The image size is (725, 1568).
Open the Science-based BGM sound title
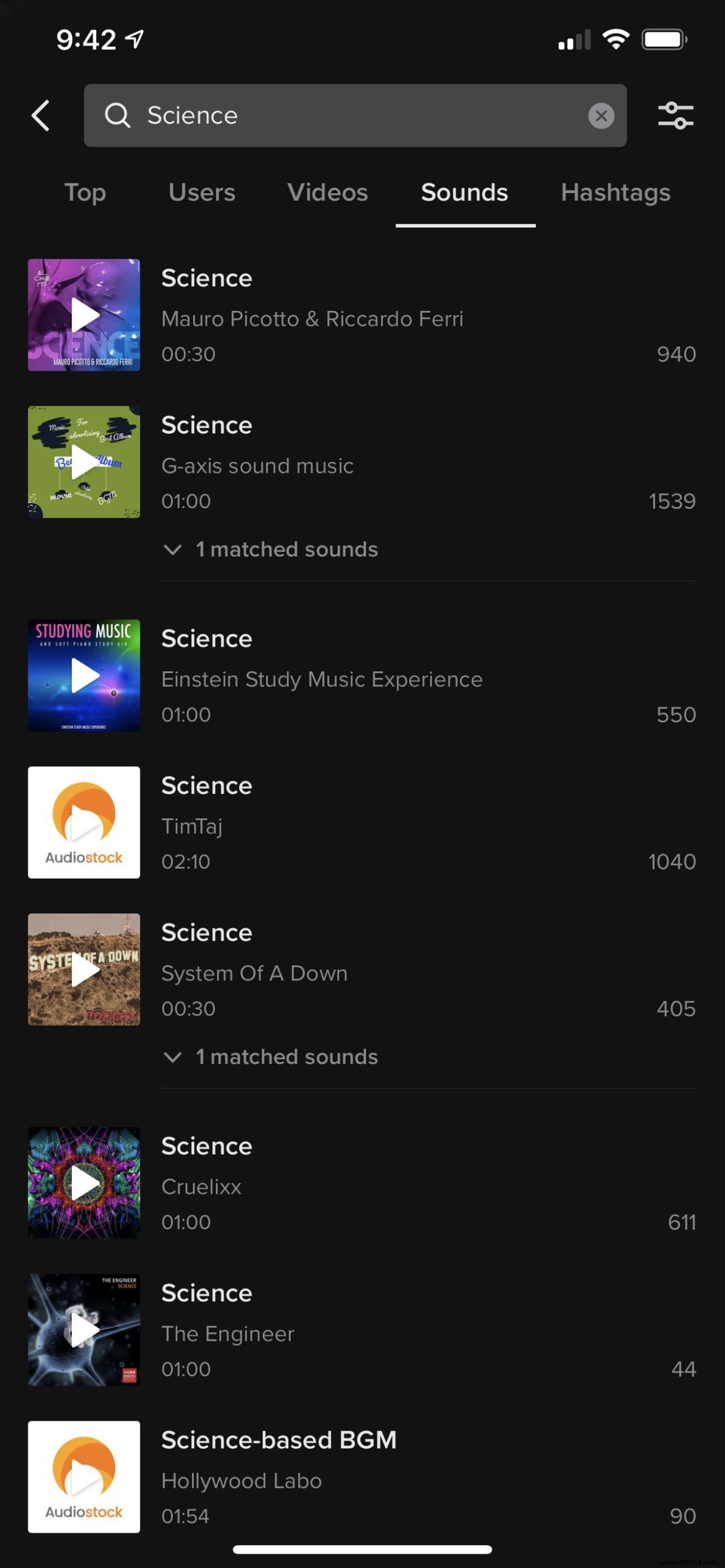point(279,1440)
